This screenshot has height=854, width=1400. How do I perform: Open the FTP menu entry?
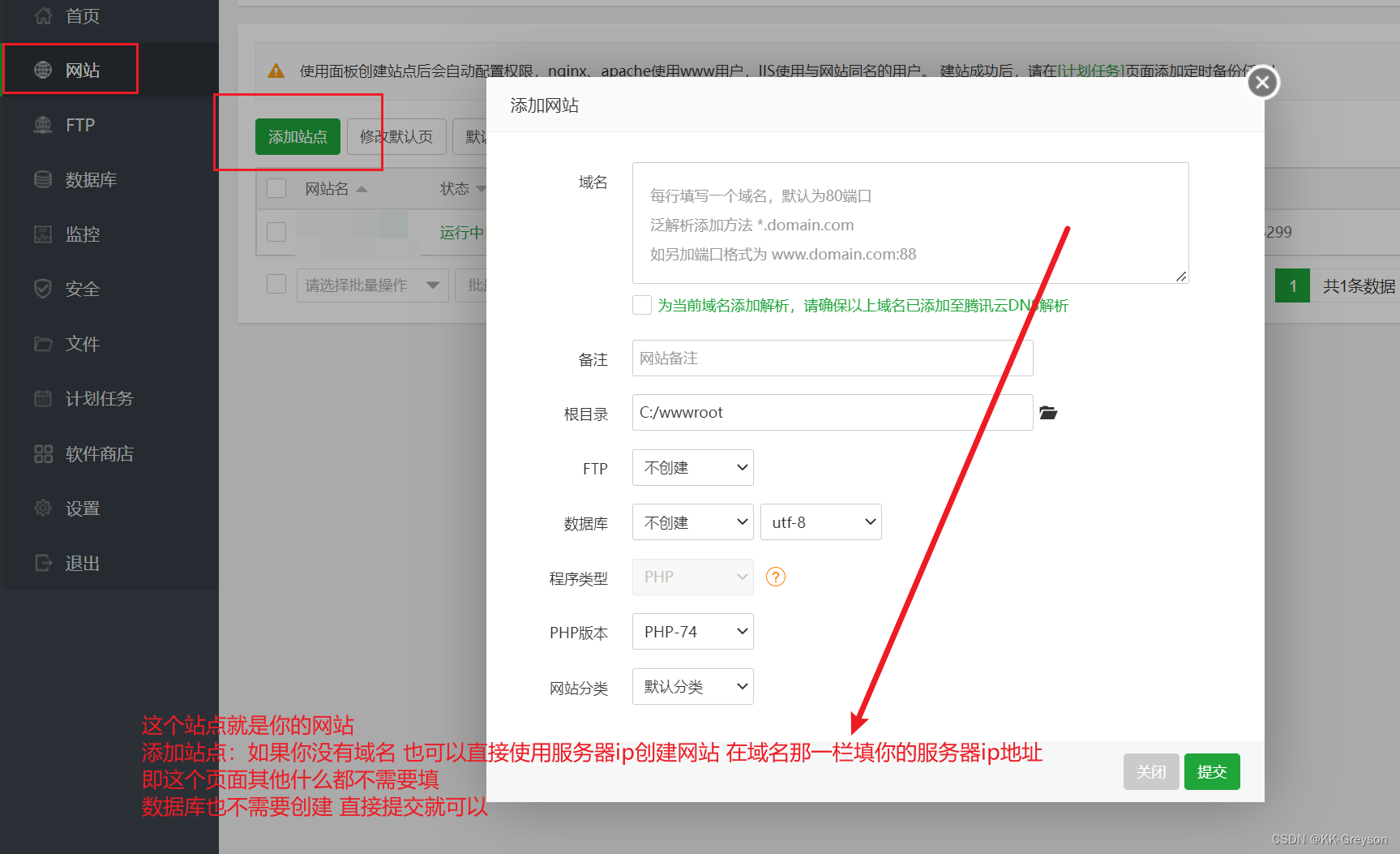80,125
